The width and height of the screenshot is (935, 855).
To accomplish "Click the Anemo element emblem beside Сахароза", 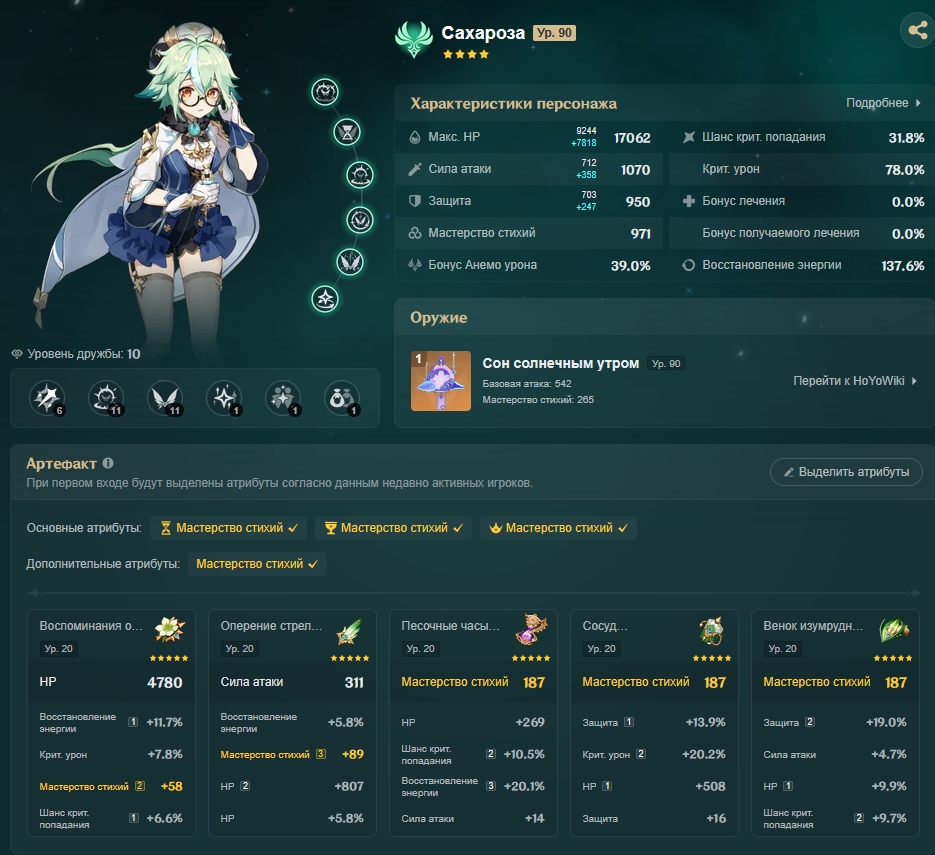I will [x=413, y=39].
